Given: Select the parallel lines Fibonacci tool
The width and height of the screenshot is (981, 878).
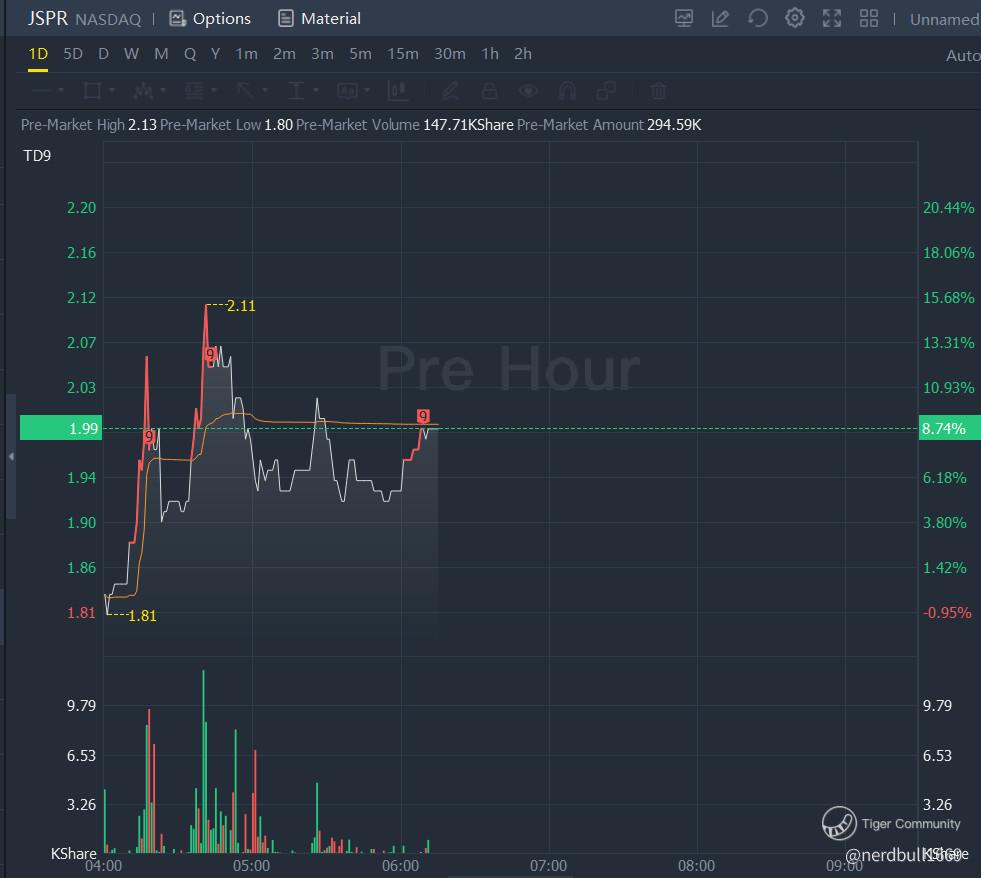Looking at the screenshot, I should point(194,91).
